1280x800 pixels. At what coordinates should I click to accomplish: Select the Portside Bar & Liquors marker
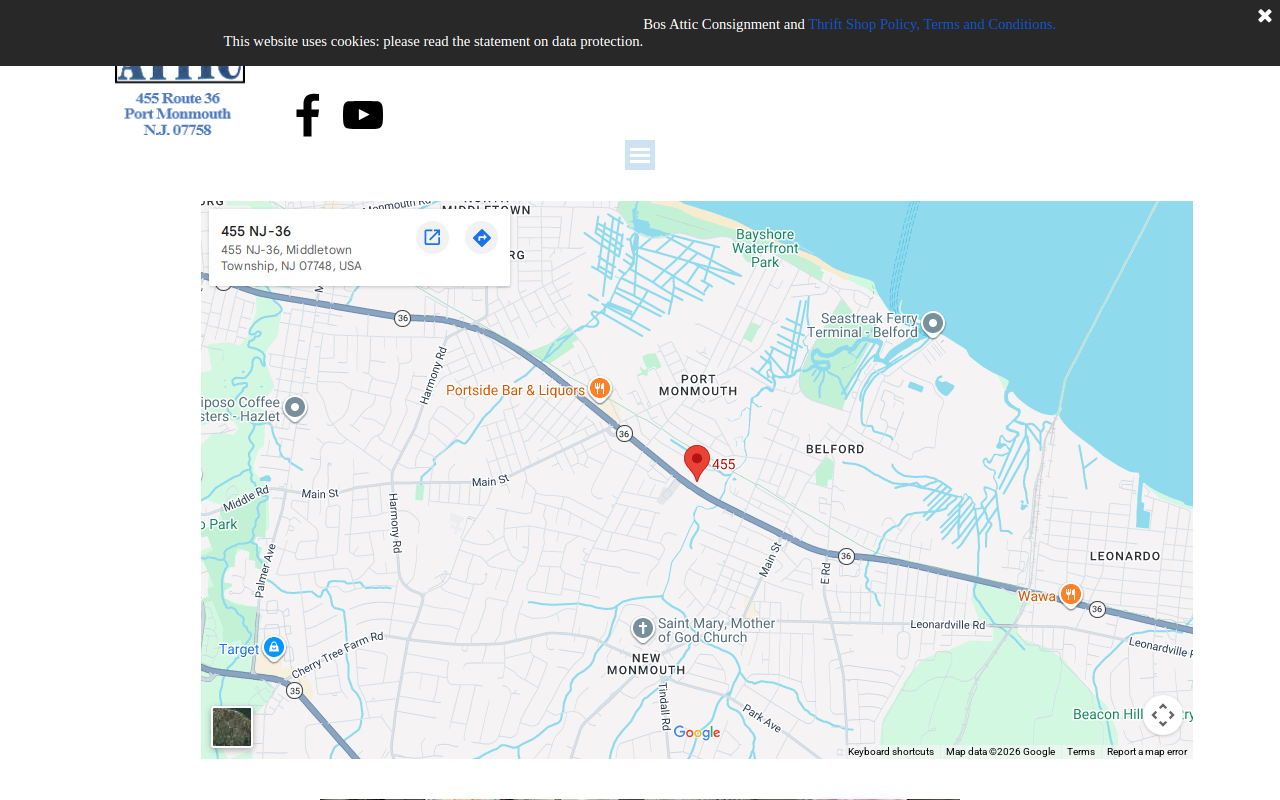600,389
